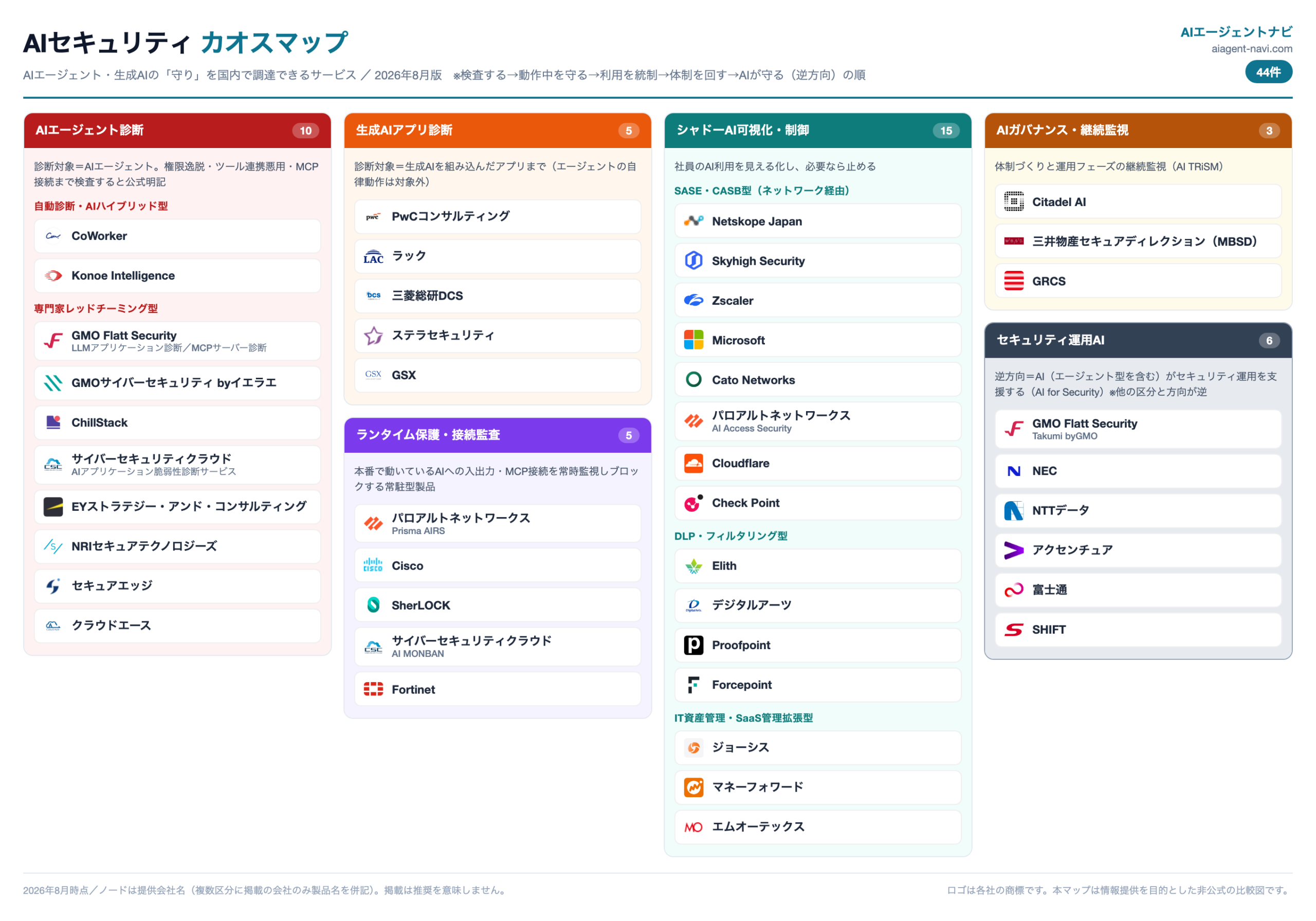Open the aiagent-navi.com link

point(1252,49)
